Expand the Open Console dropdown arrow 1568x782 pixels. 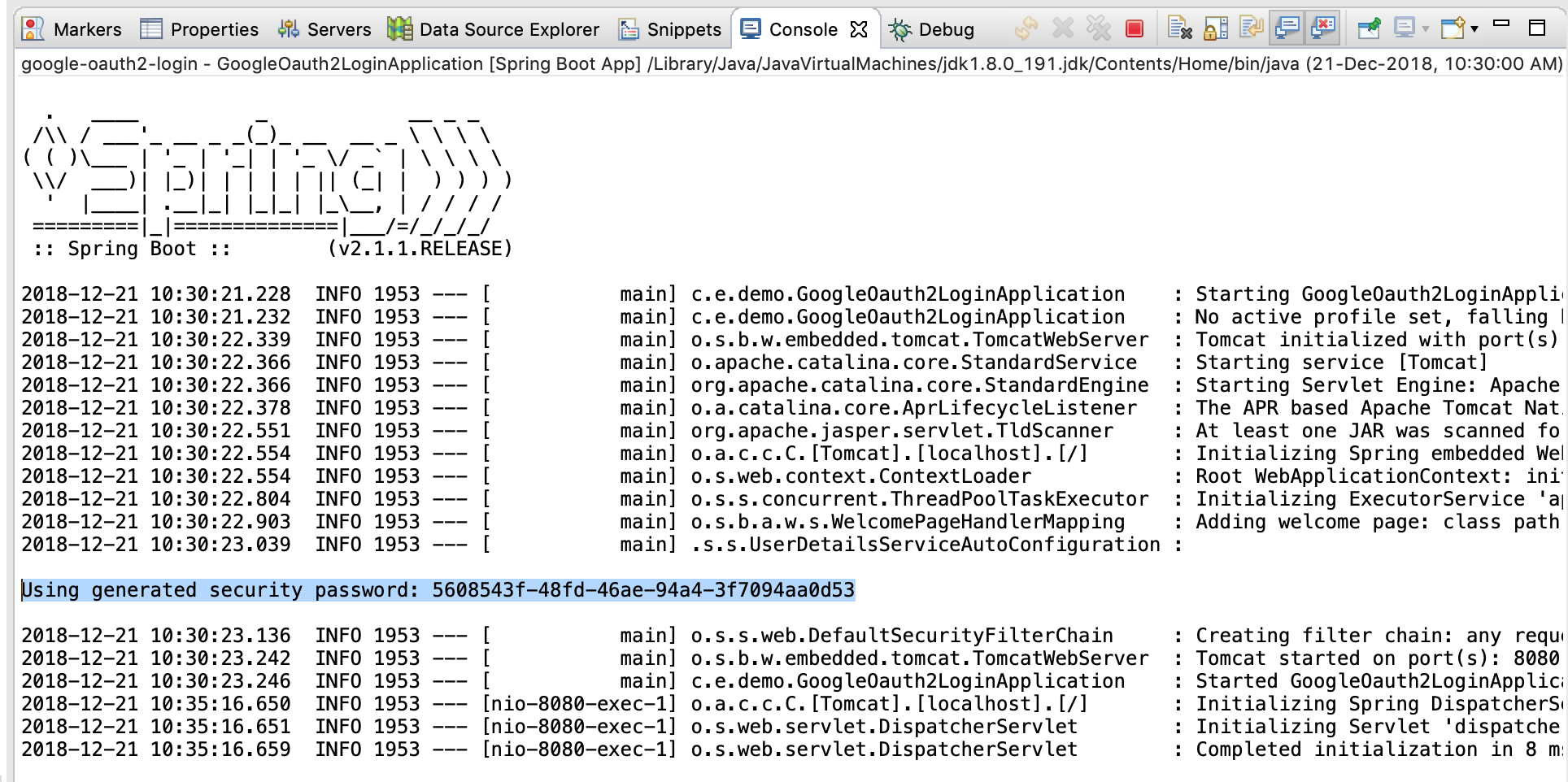(1474, 30)
